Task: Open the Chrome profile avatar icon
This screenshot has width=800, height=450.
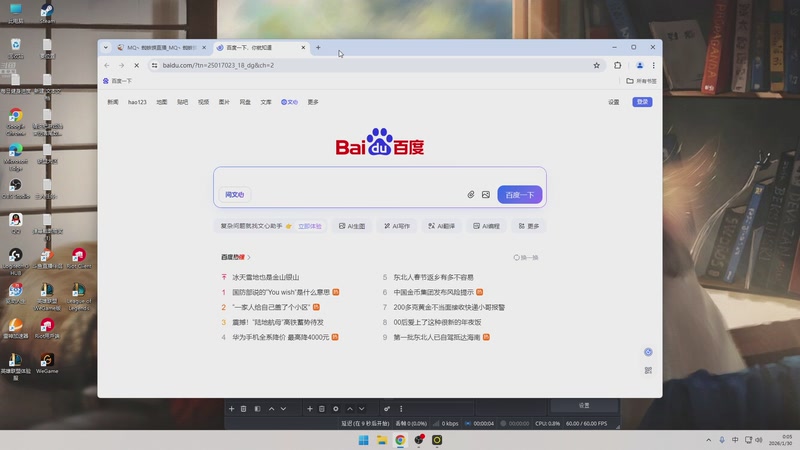Action: 639,65
